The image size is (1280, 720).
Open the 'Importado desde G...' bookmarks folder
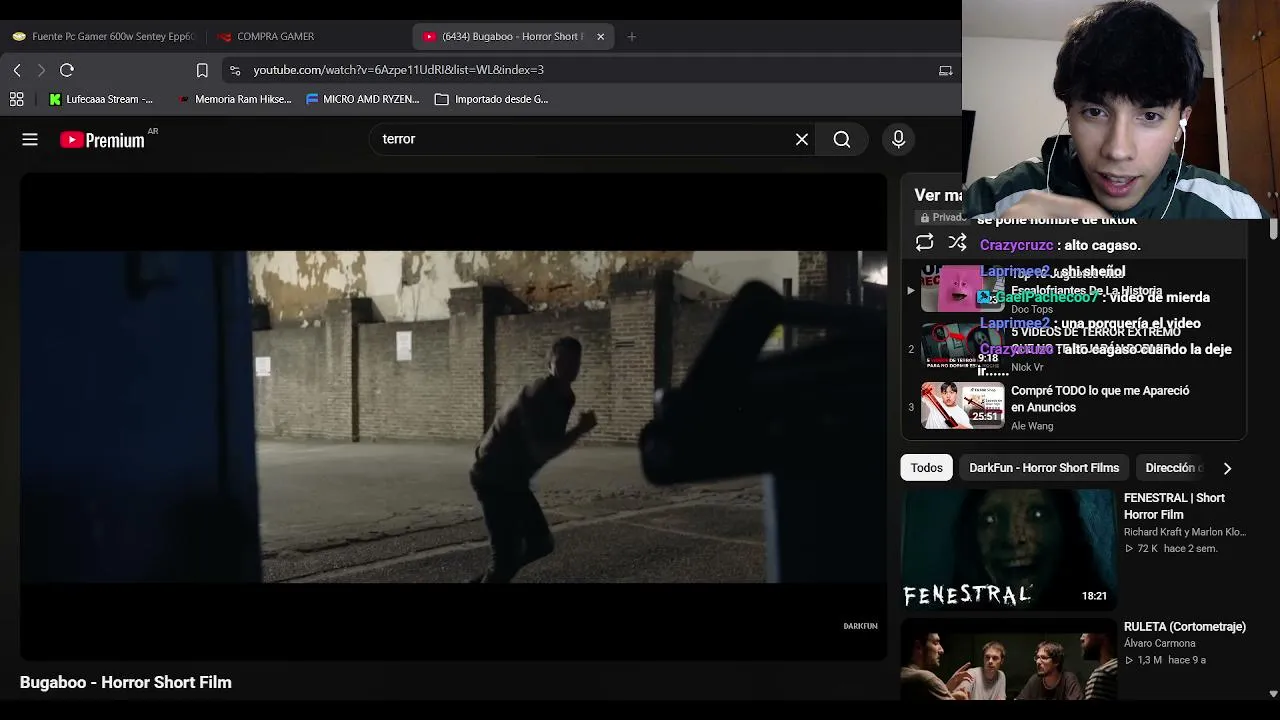coord(492,99)
